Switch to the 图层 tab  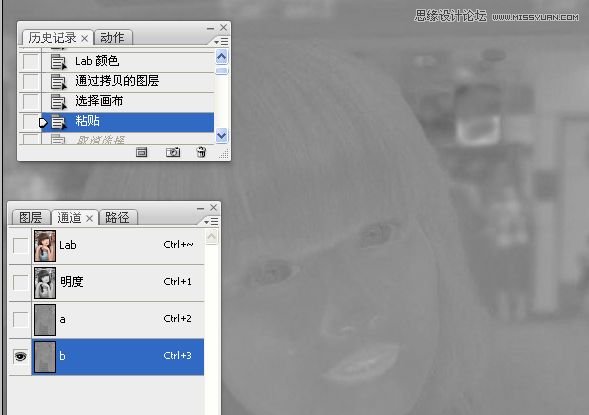click(x=30, y=218)
